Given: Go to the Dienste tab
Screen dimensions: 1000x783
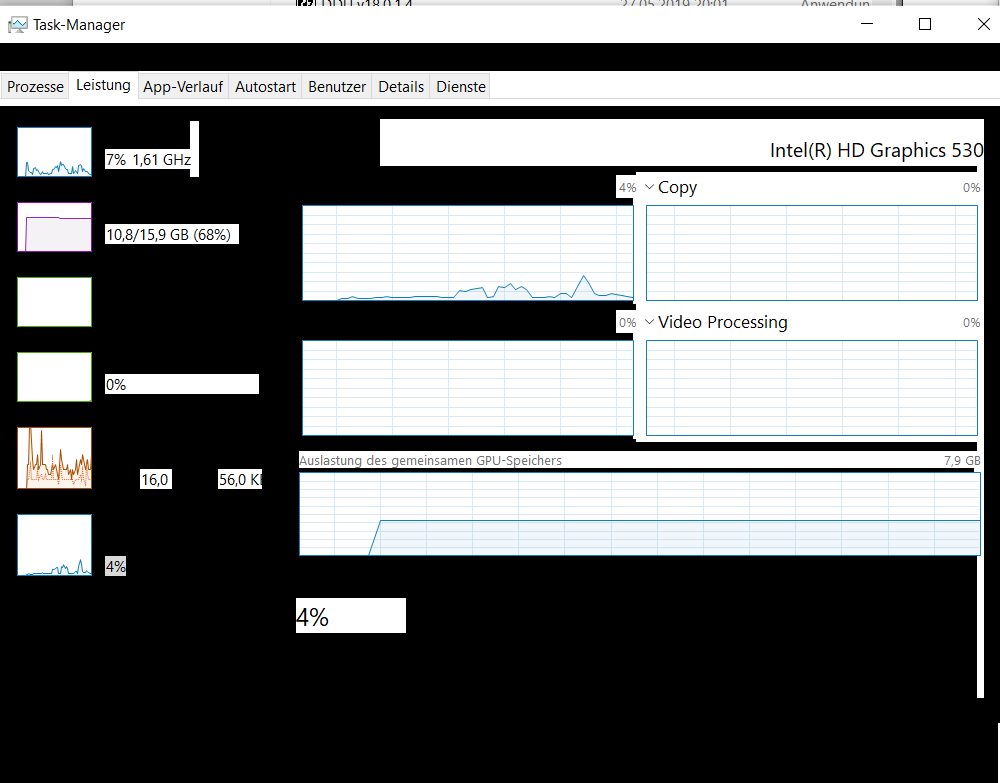Looking at the screenshot, I should [461, 87].
